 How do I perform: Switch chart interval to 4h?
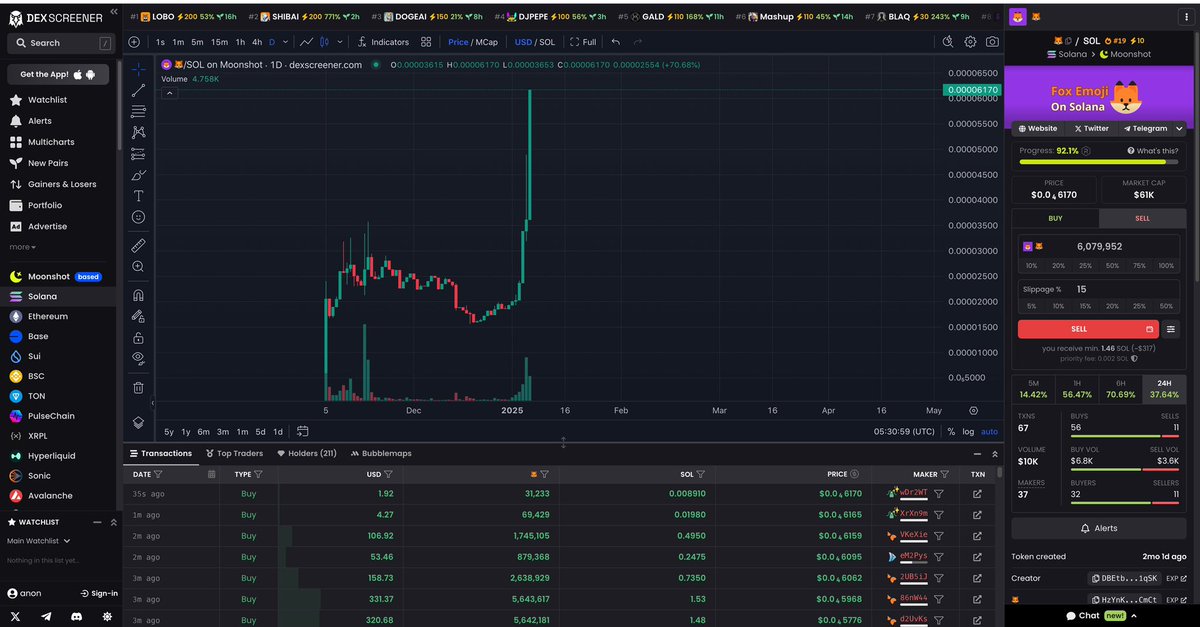pyautogui.click(x=257, y=42)
